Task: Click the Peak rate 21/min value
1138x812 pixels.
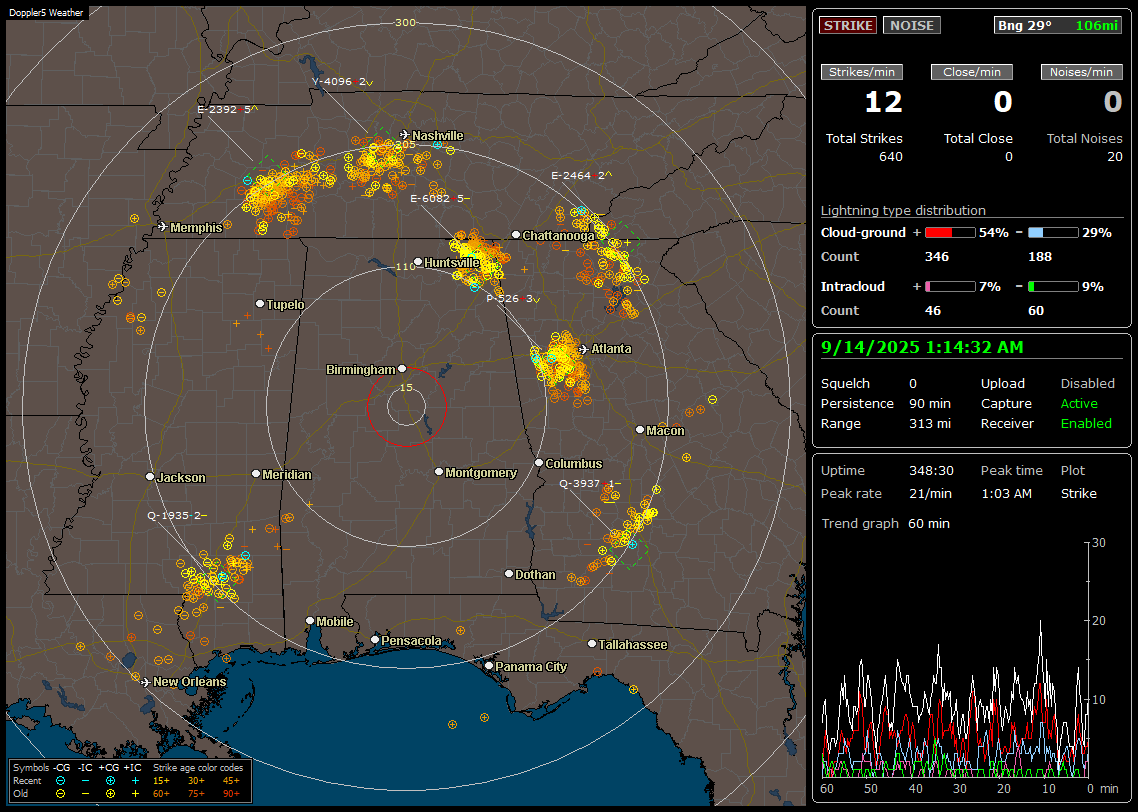Action: pos(931,493)
